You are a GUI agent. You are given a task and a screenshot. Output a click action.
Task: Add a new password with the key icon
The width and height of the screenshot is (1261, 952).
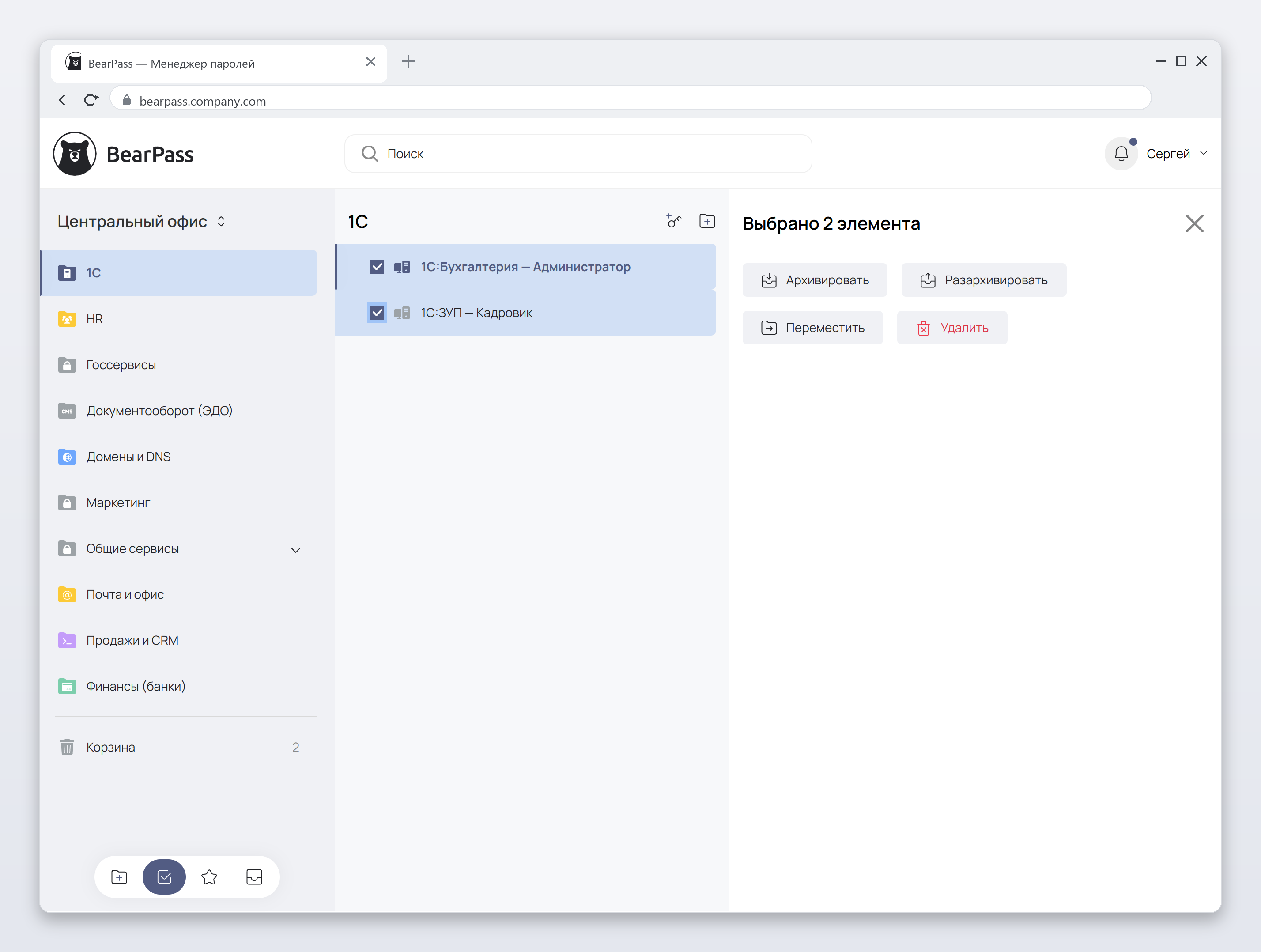(x=674, y=221)
